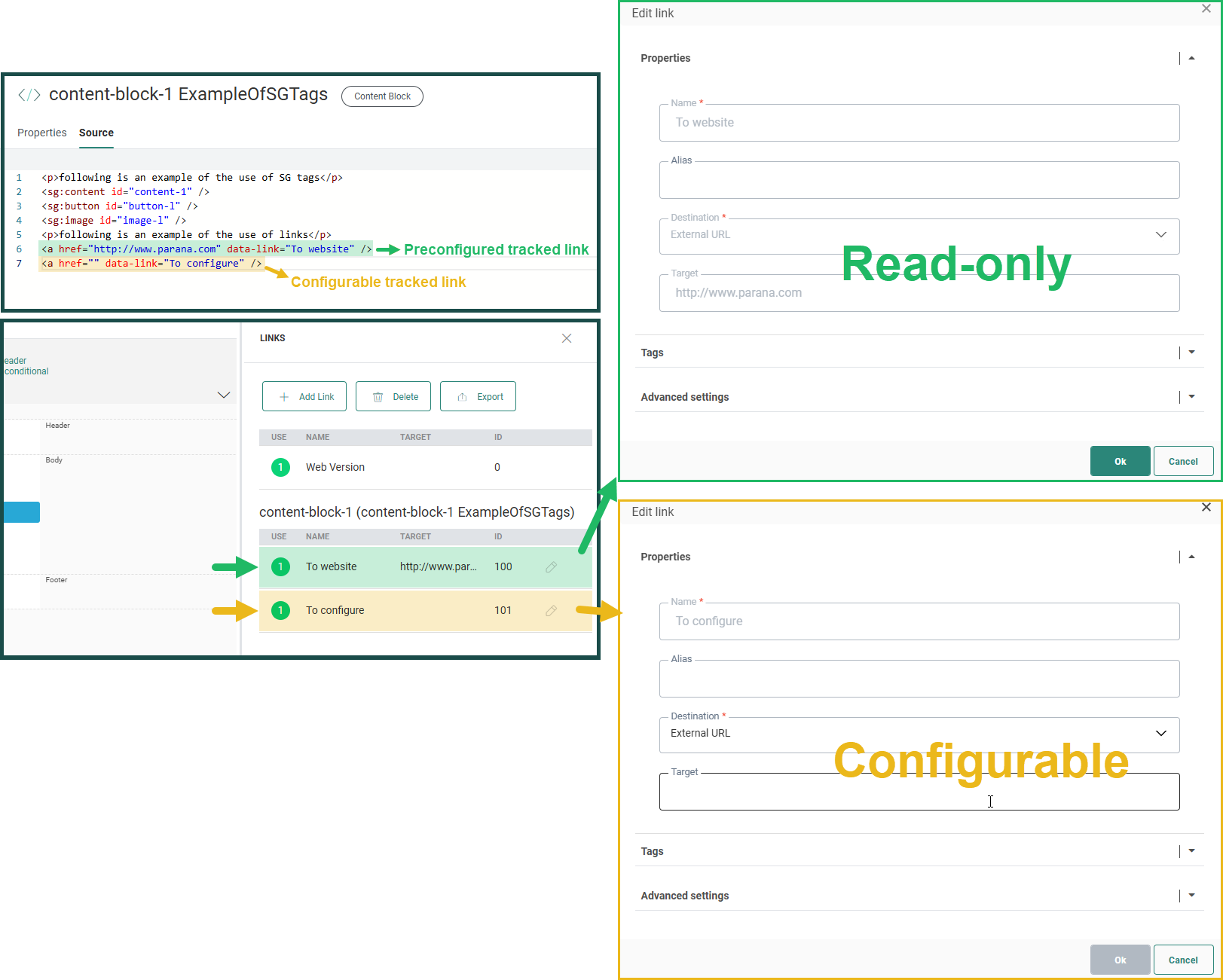Collapse Properties section in configurable Edit link

point(1191,557)
